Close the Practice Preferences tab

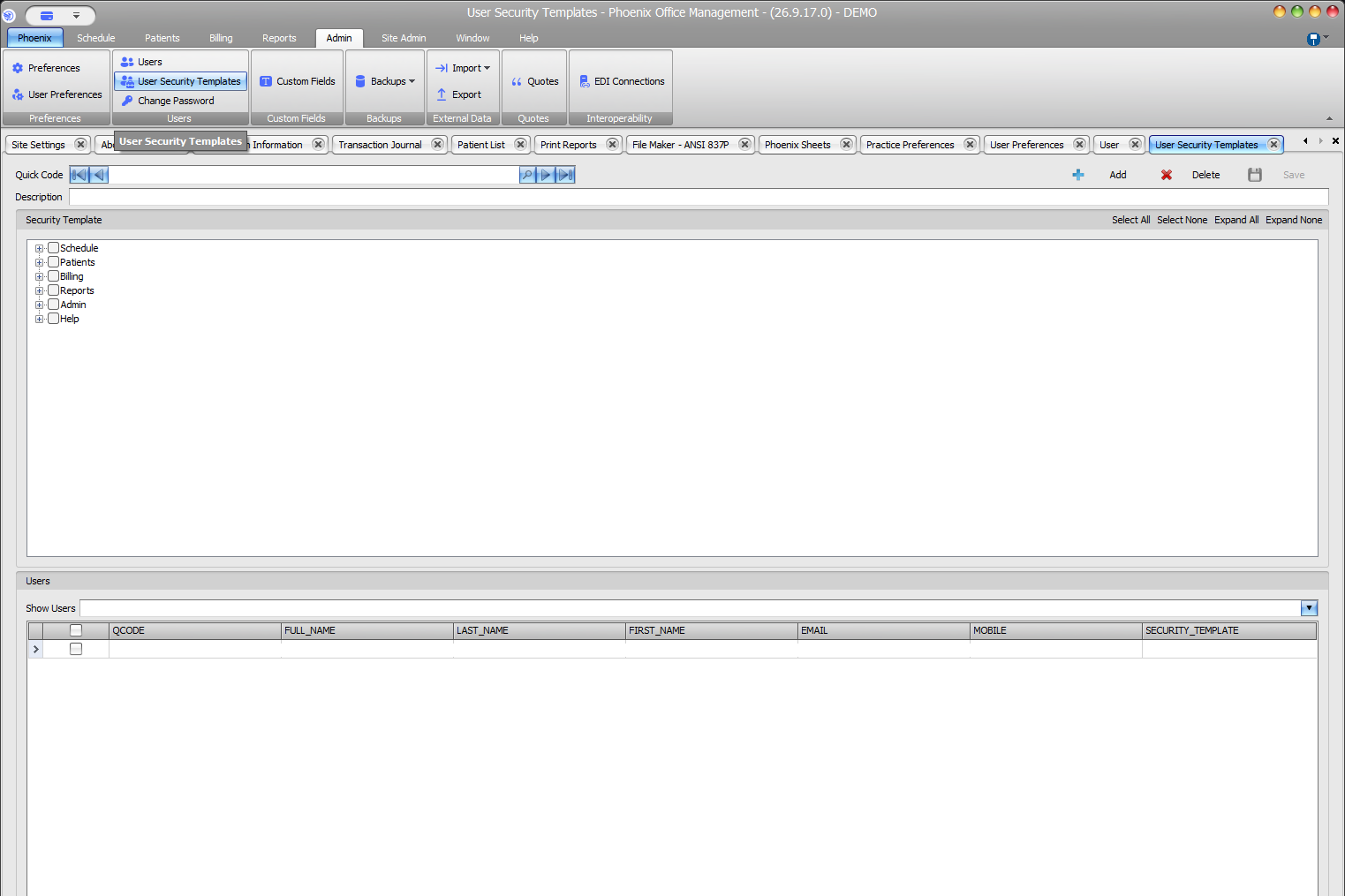970,144
